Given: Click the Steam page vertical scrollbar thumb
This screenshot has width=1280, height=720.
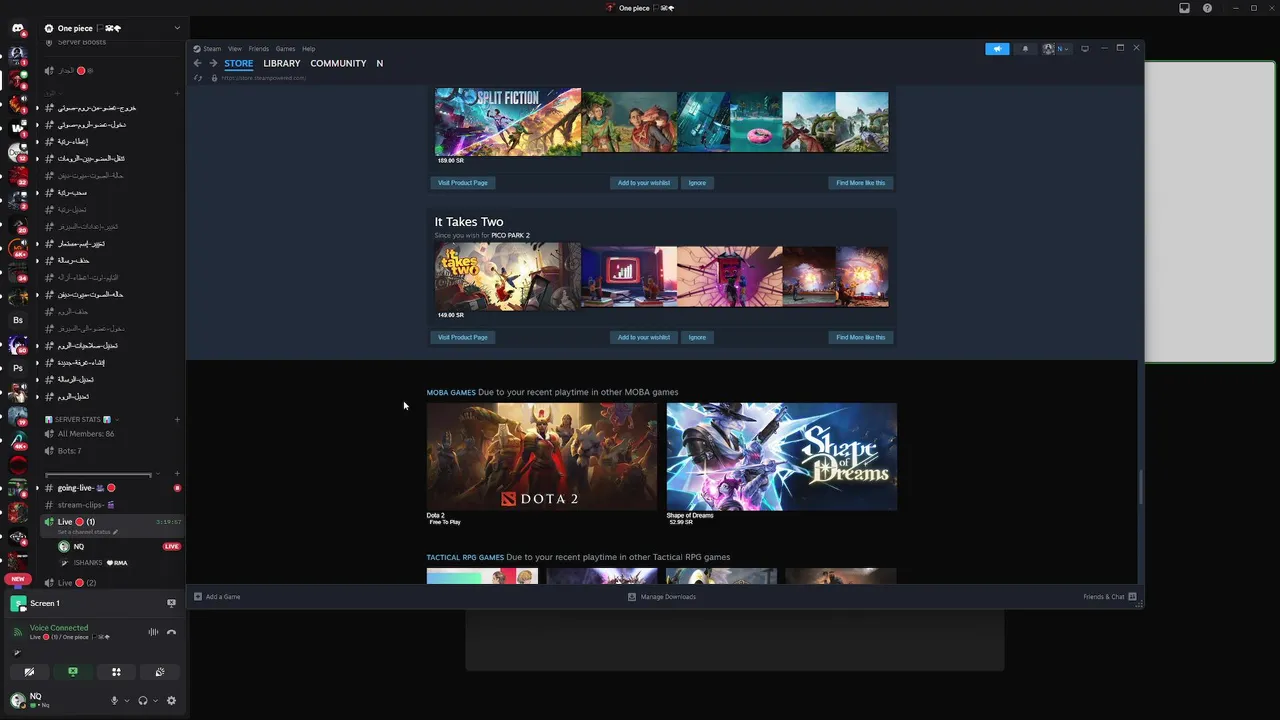Looking at the screenshot, I should pos(1141,486).
